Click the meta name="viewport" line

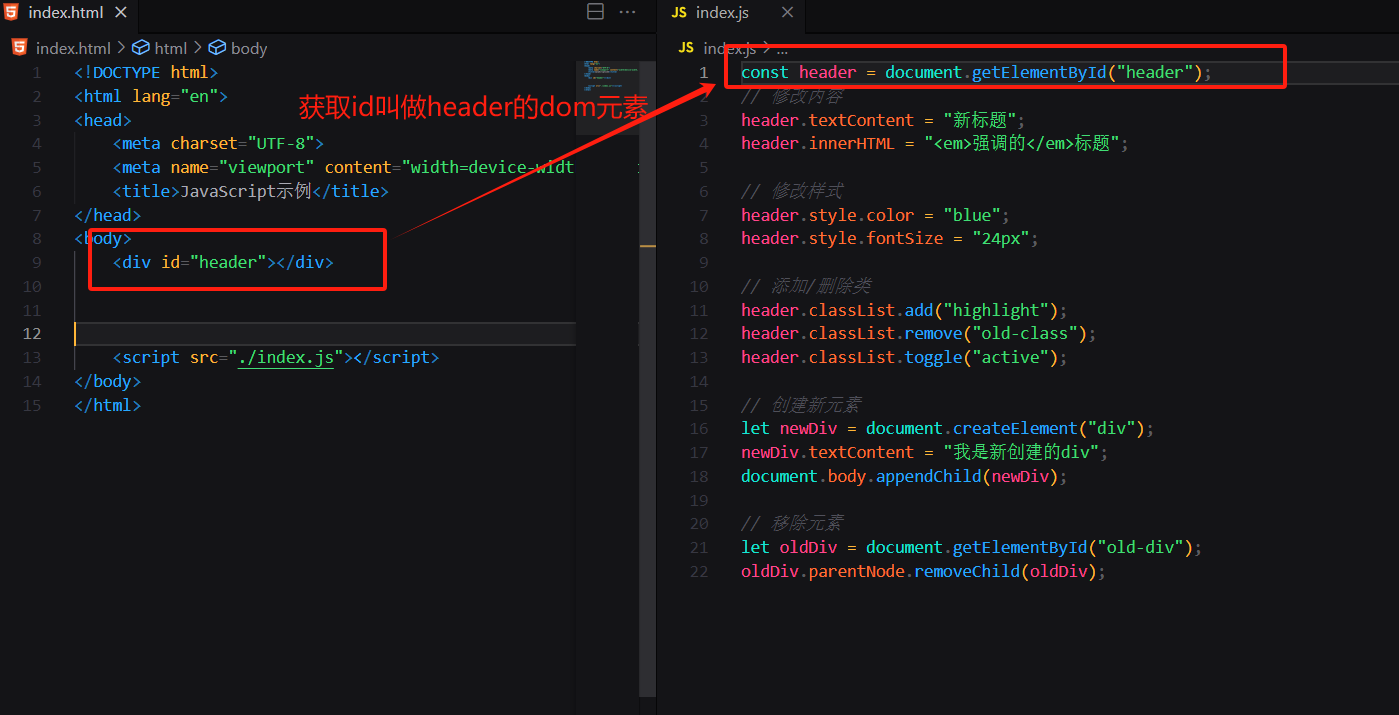coord(344,167)
